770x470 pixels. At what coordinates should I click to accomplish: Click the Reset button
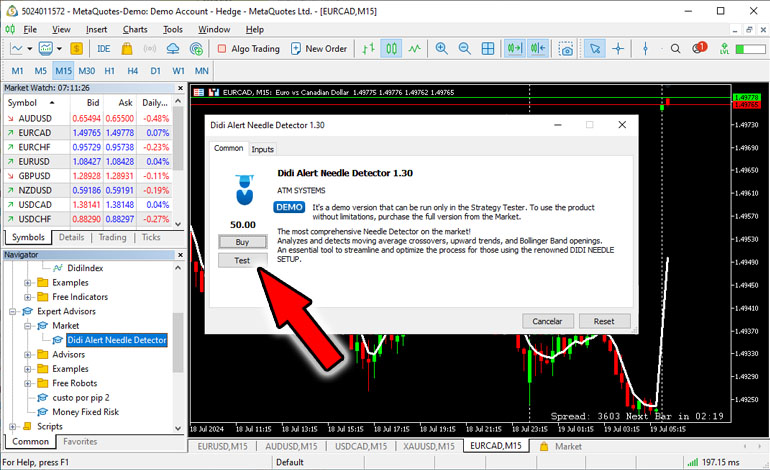coord(604,321)
